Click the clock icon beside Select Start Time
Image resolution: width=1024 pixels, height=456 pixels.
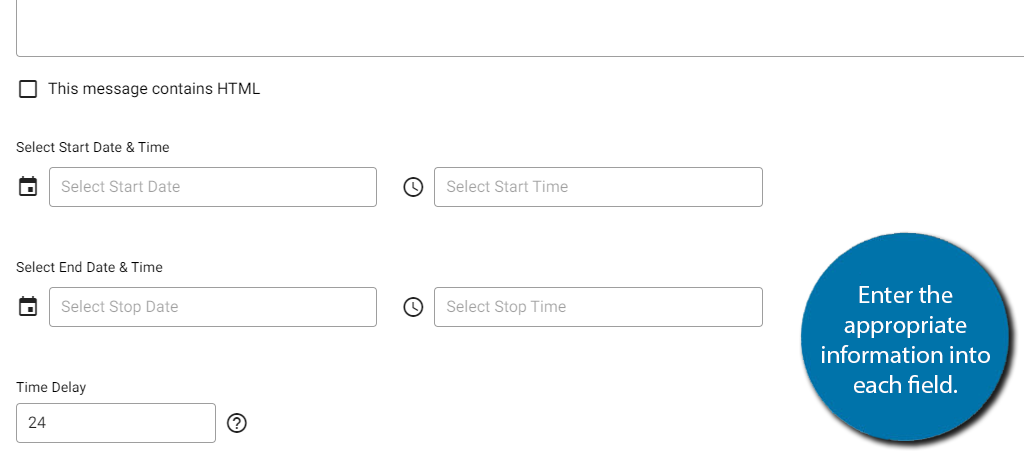click(413, 187)
